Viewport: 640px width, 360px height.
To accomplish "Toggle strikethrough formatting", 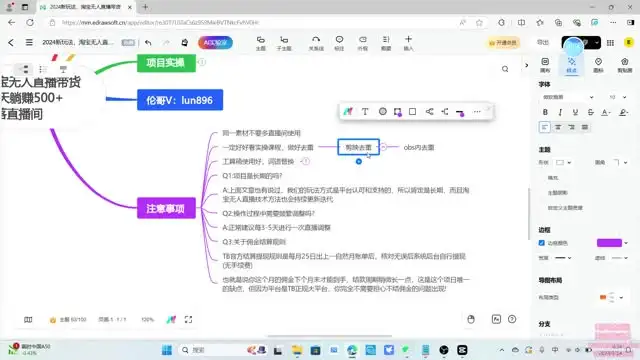I will click(x=590, y=112).
